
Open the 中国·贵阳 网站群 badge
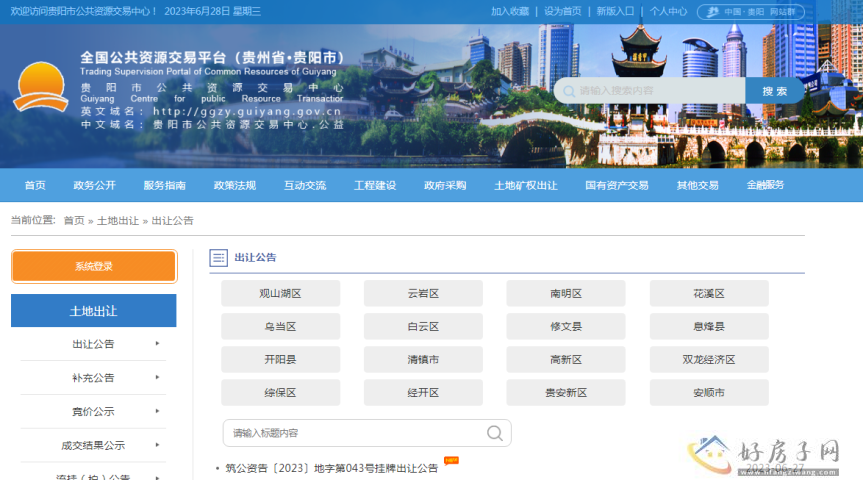[751, 12]
